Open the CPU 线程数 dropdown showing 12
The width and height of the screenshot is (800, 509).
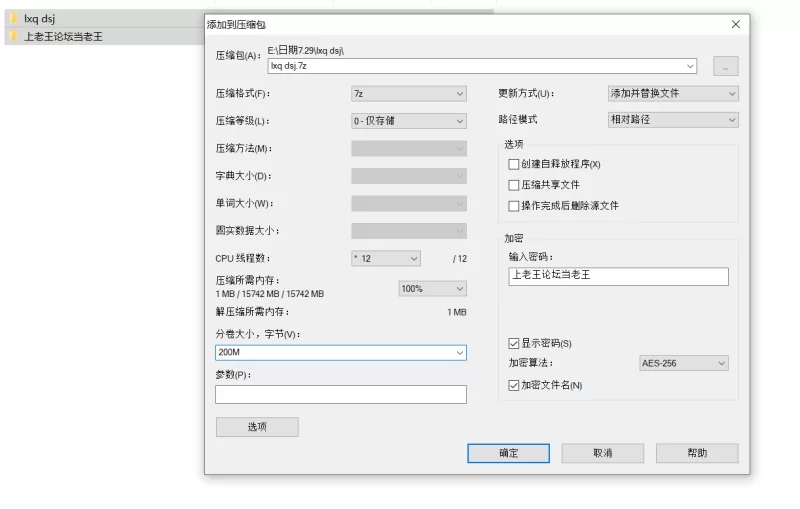386,259
